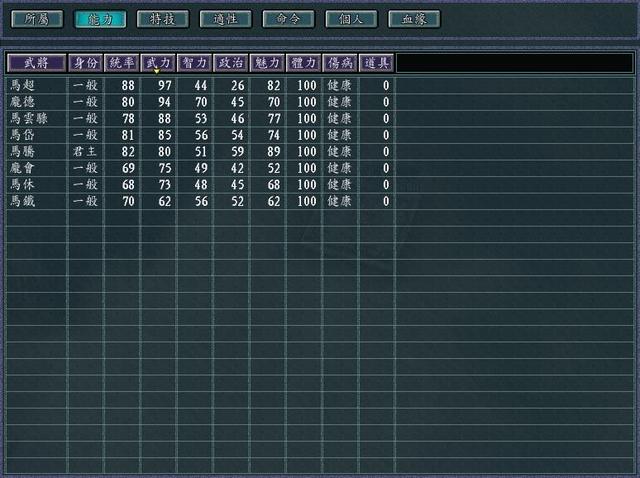Click 龐德's 智力 value 70
Viewport: 640px width, 478px height.
click(x=201, y=102)
